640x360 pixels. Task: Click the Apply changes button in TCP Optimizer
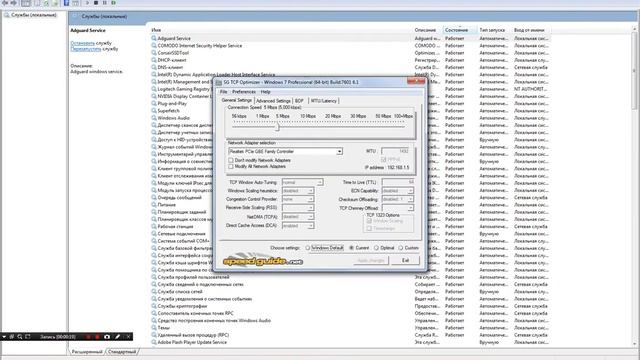[371, 260]
